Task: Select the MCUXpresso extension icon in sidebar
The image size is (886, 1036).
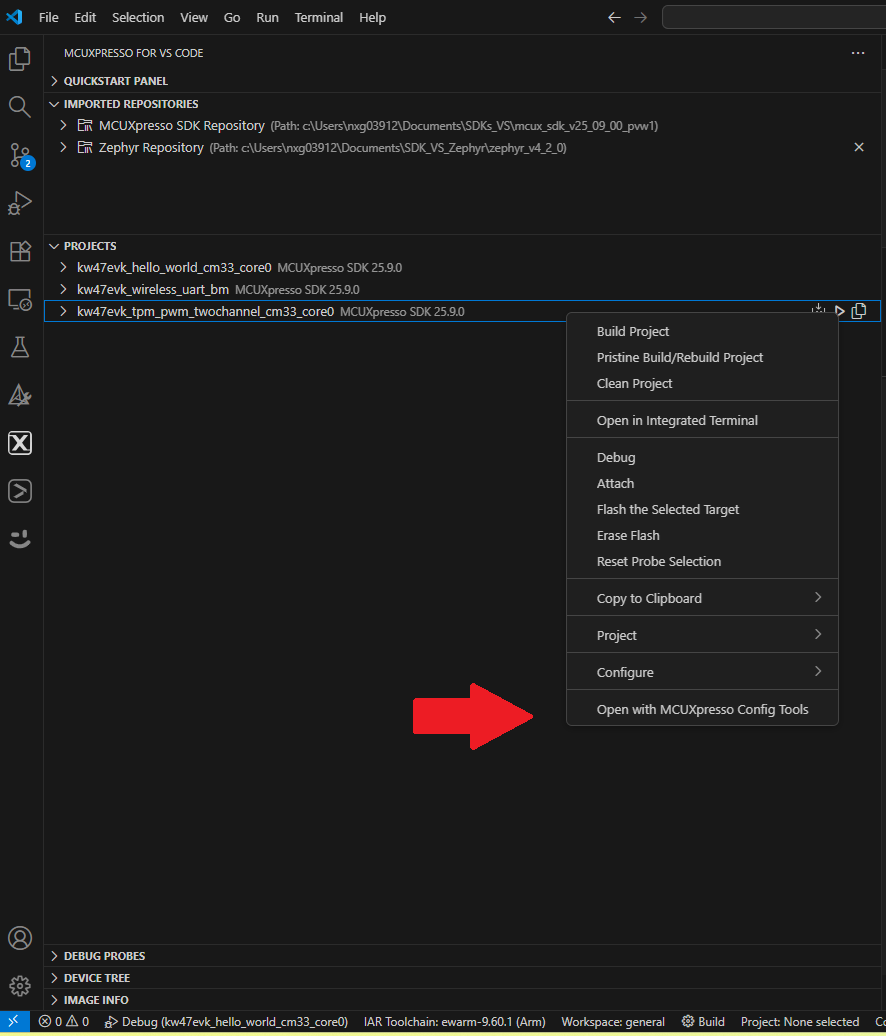Action: pyautogui.click(x=20, y=443)
